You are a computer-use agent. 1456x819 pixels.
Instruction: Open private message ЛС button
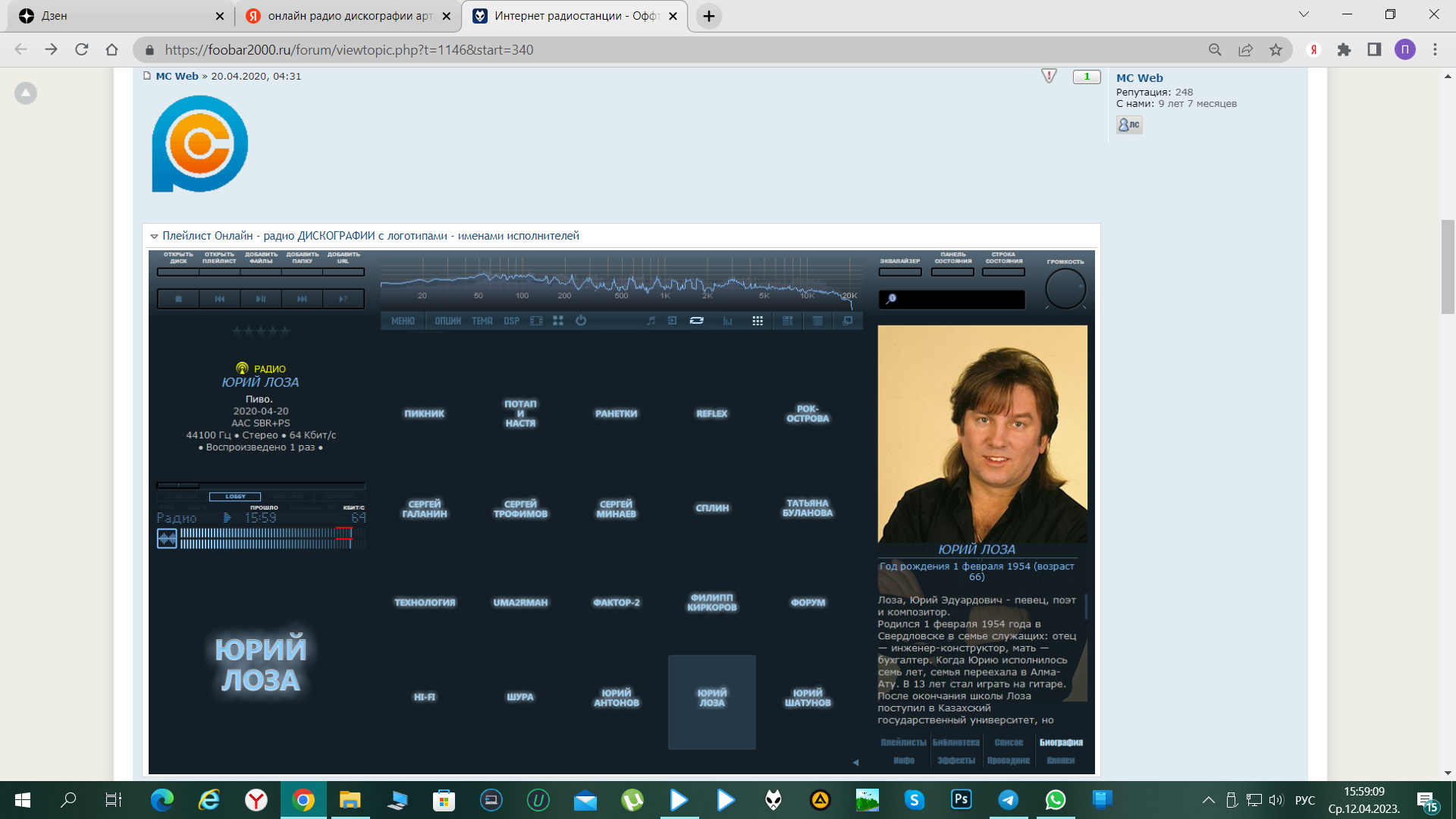[x=1128, y=124]
